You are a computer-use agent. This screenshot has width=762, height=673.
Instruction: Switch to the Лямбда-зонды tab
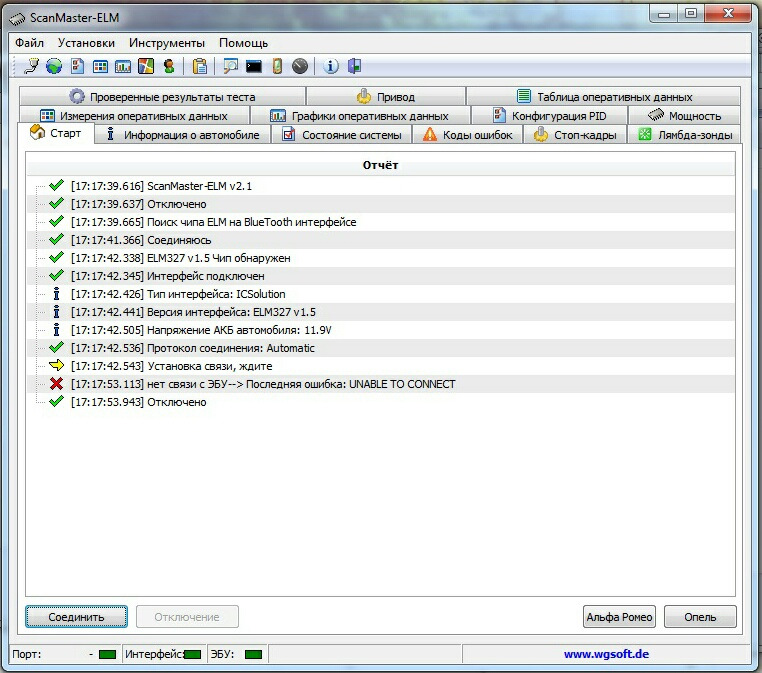(x=686, y=135)
